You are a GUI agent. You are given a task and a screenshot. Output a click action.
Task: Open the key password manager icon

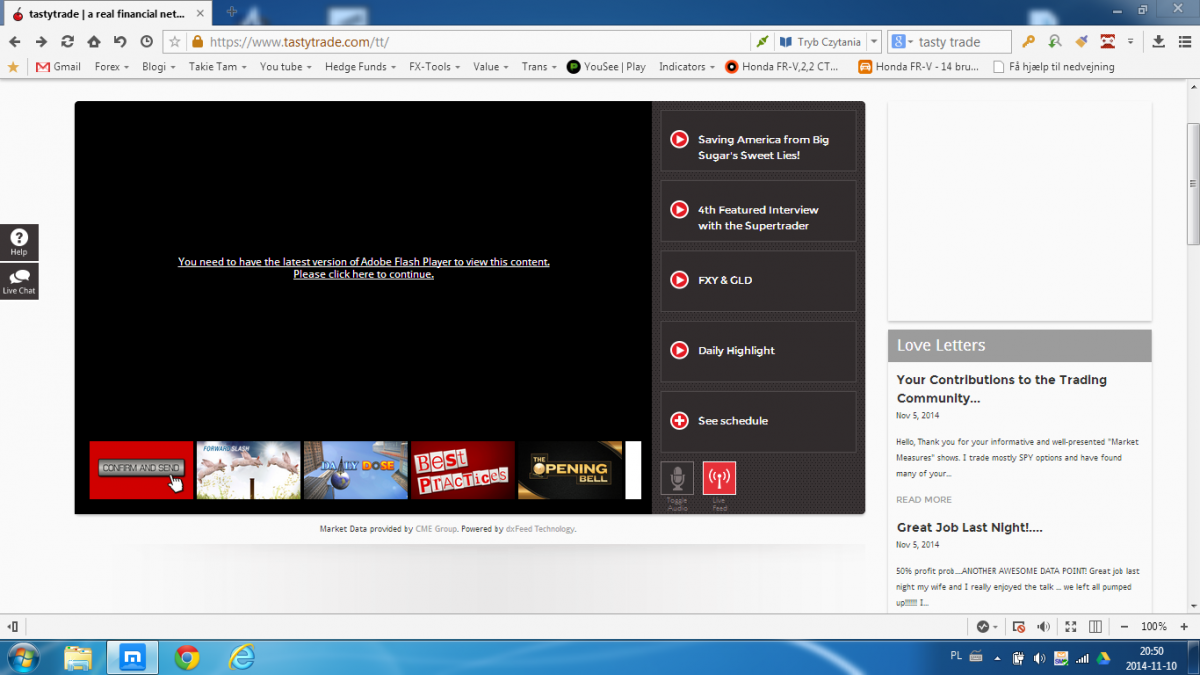(1028, 42)
